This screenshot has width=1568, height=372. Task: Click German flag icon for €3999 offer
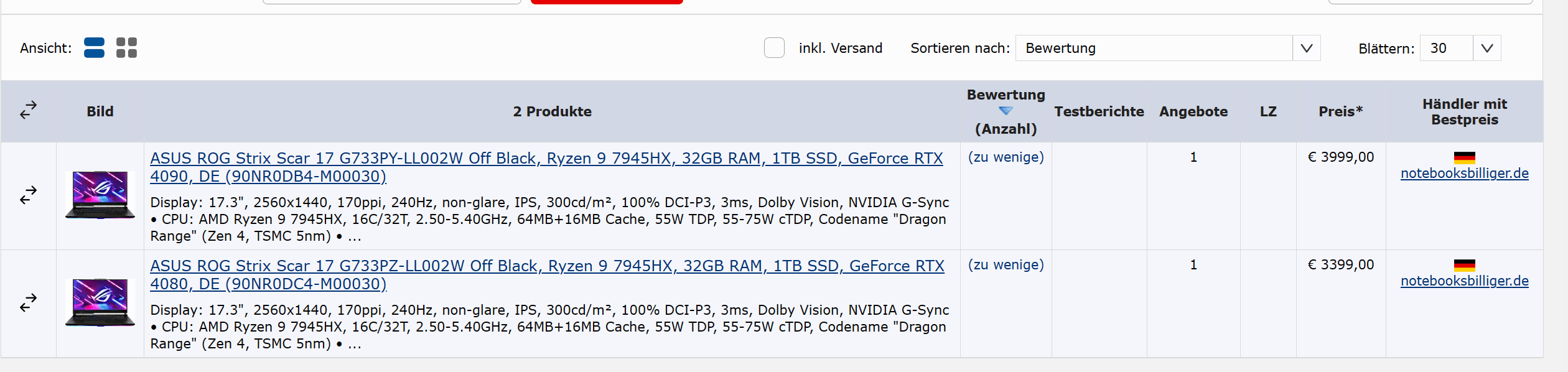1464,158
